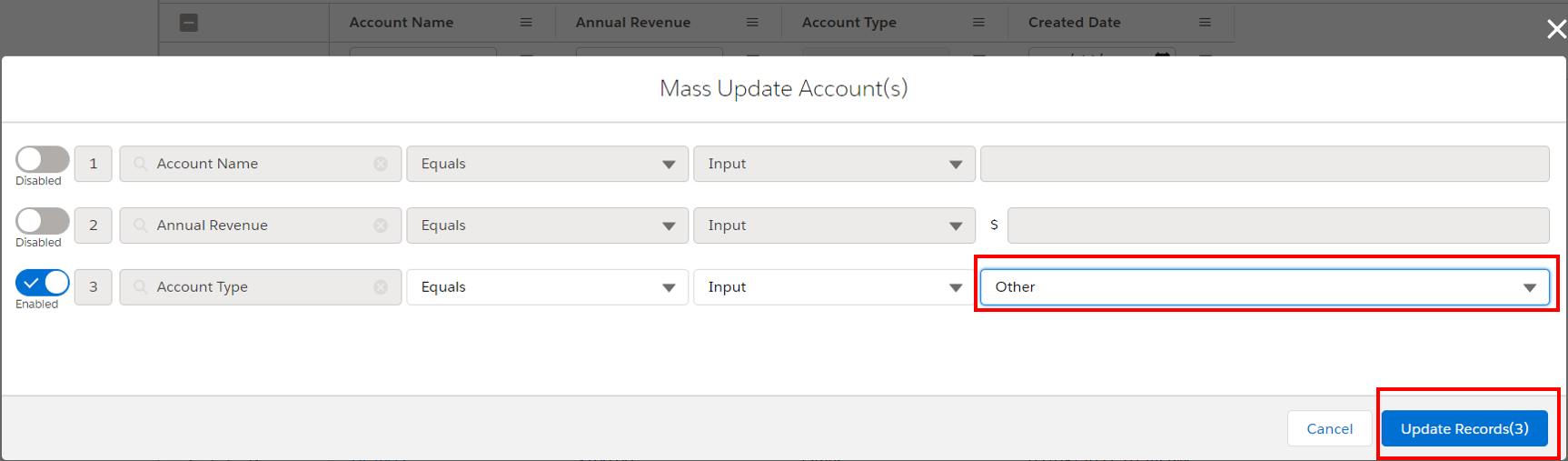Click the Account Name column header
1568x461 pixels.
(x=402, y=23)
